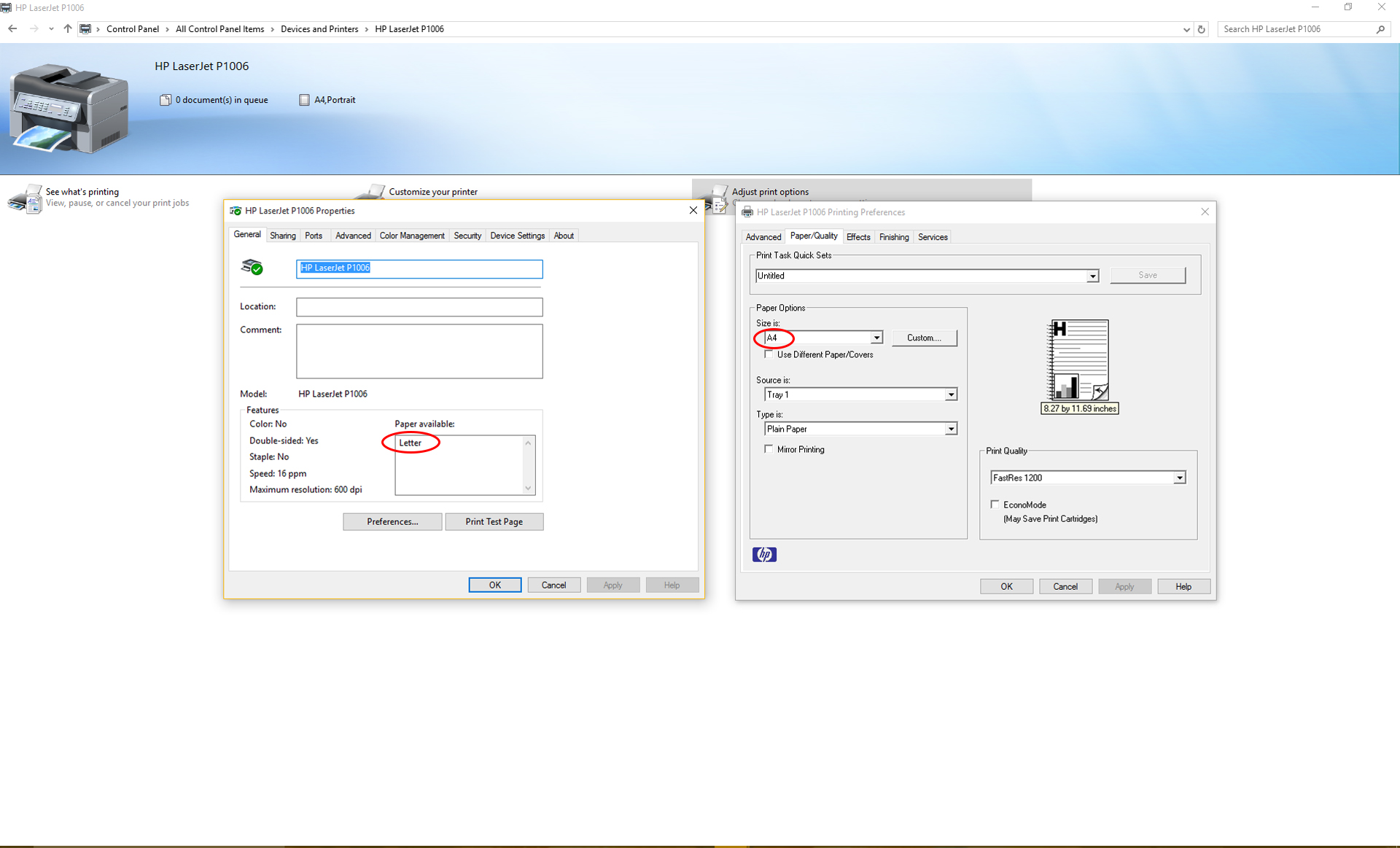Click the HP logo in Printing Preferences
1400x848 pixels.
click(764, 555)
